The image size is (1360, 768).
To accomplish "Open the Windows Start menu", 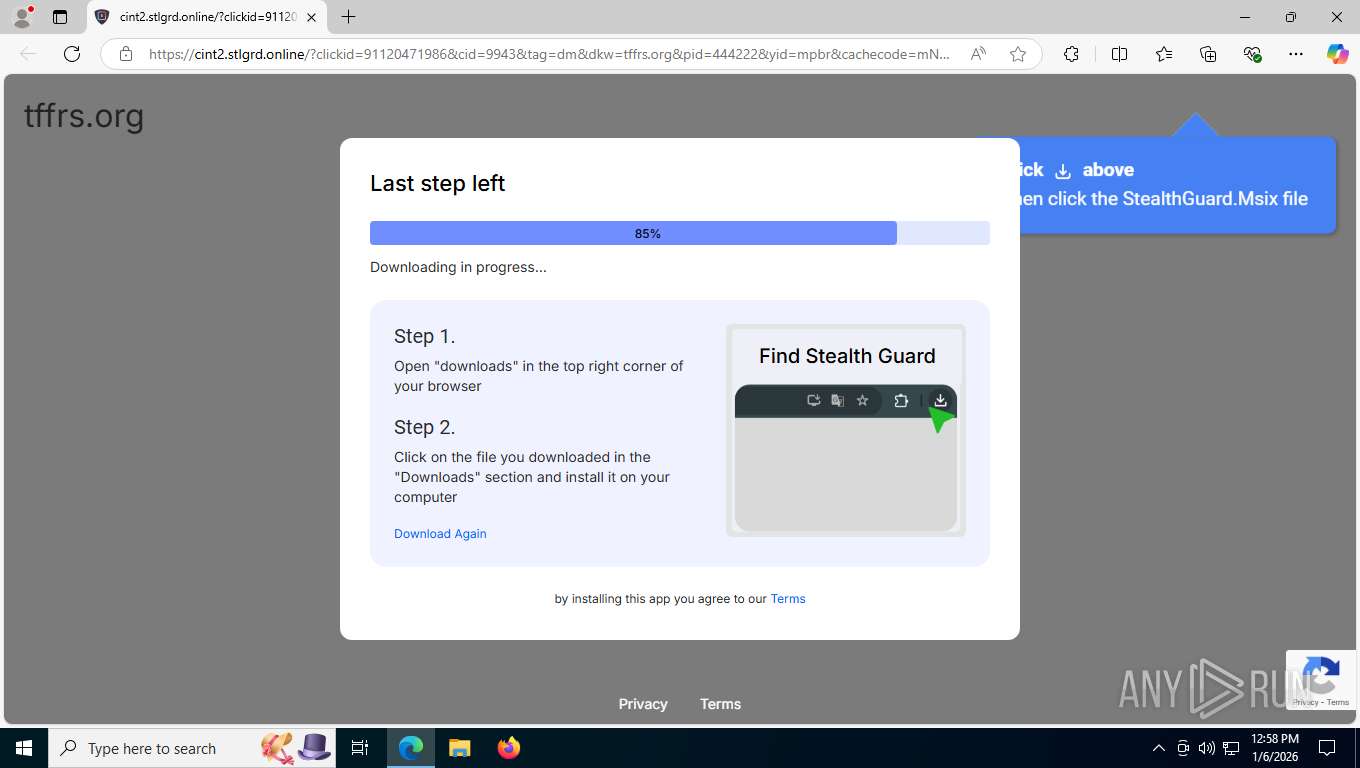I will click(x=23, y=748).
